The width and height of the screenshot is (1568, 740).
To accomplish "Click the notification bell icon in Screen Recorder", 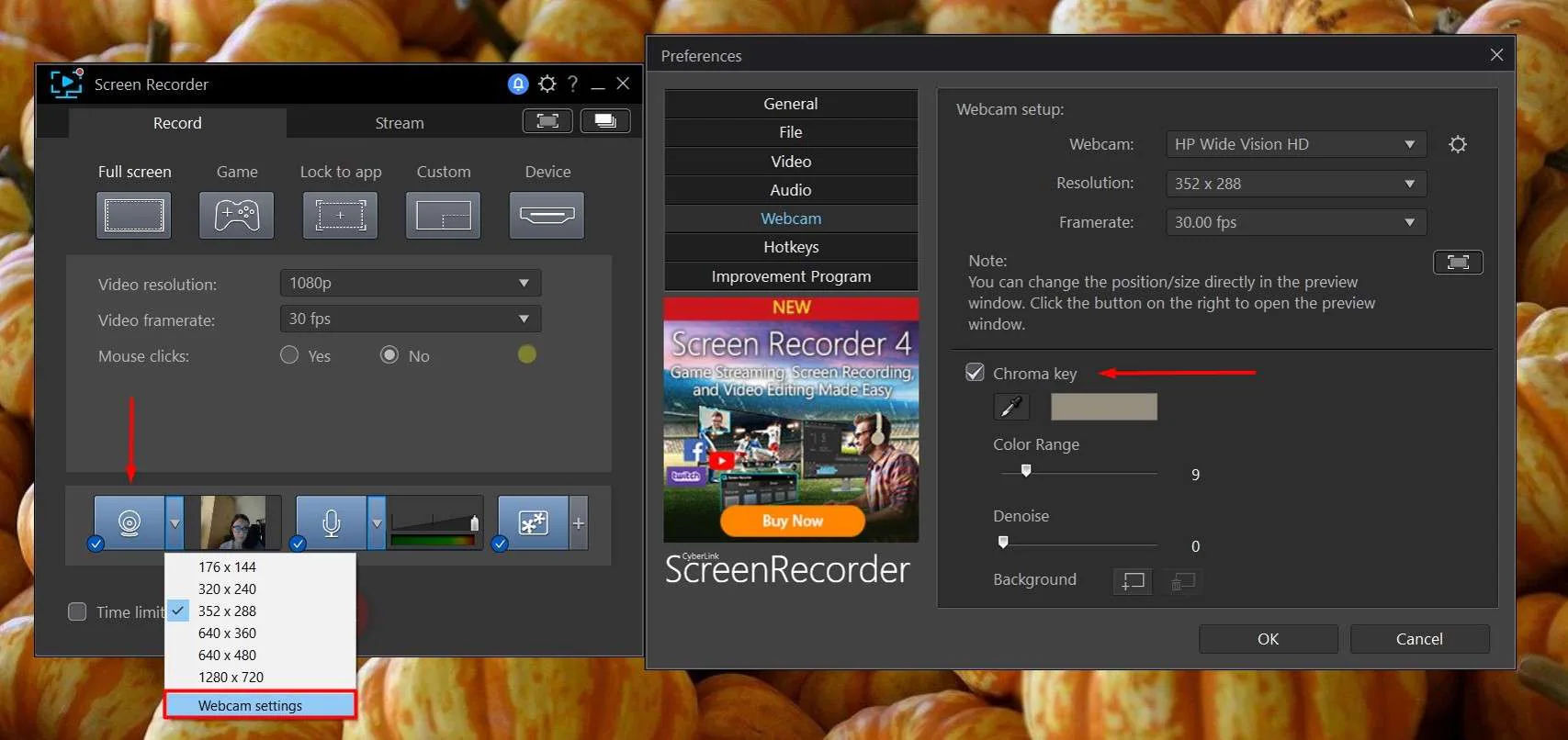I will point(518,84).
